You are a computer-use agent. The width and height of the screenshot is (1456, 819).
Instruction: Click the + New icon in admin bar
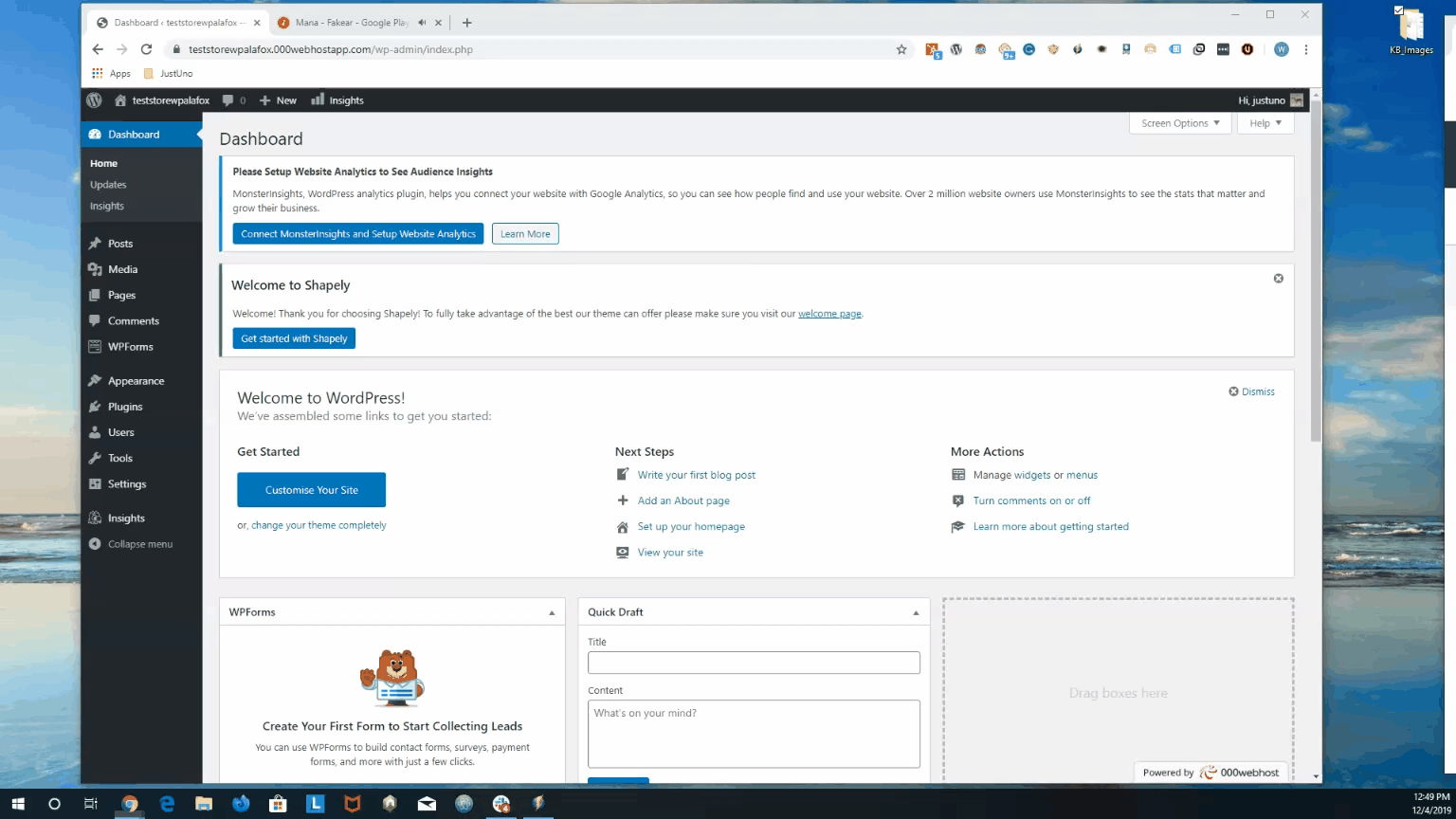click(266, 100)
